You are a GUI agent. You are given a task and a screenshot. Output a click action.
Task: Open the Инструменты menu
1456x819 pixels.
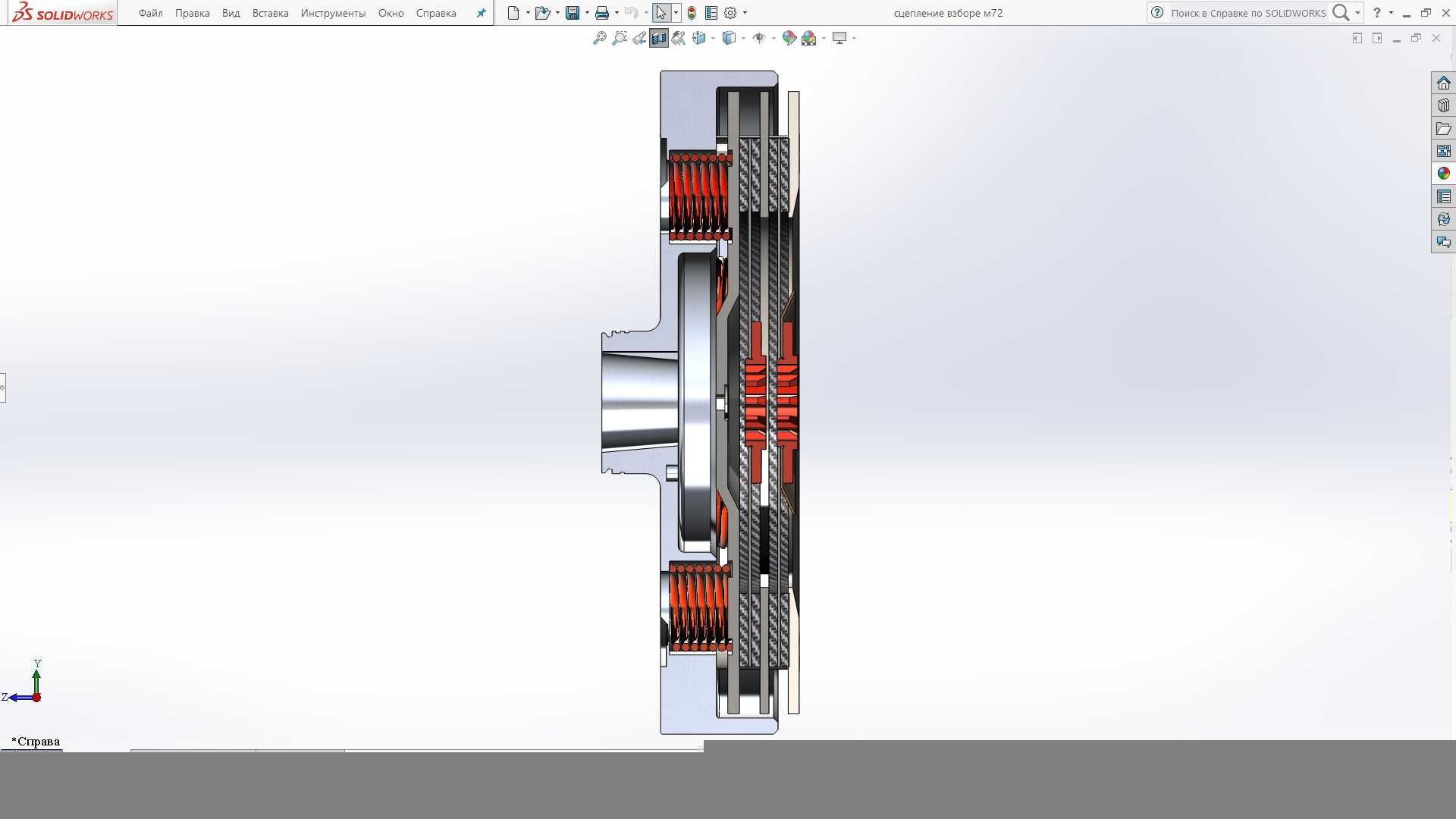(333, 13)
